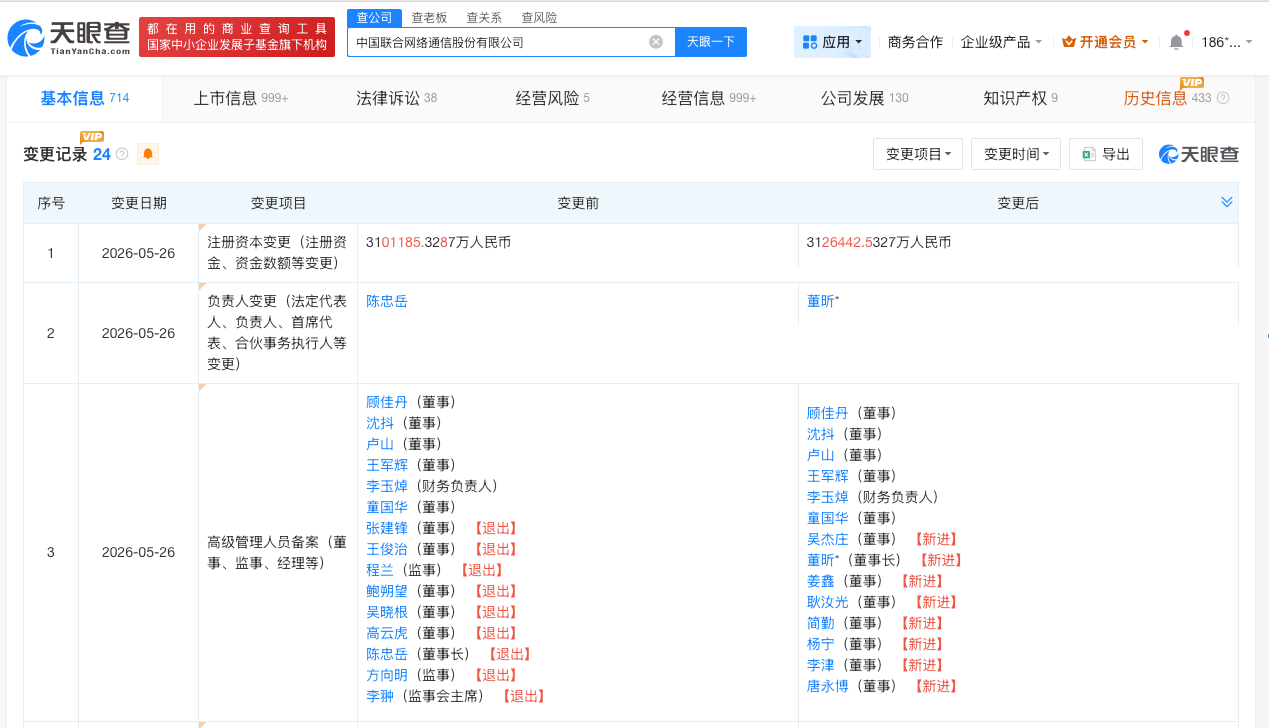Open 吴杰庄 link marked 新进
Viewport: 1269px width, 728px height.
[x=827, y=539]
